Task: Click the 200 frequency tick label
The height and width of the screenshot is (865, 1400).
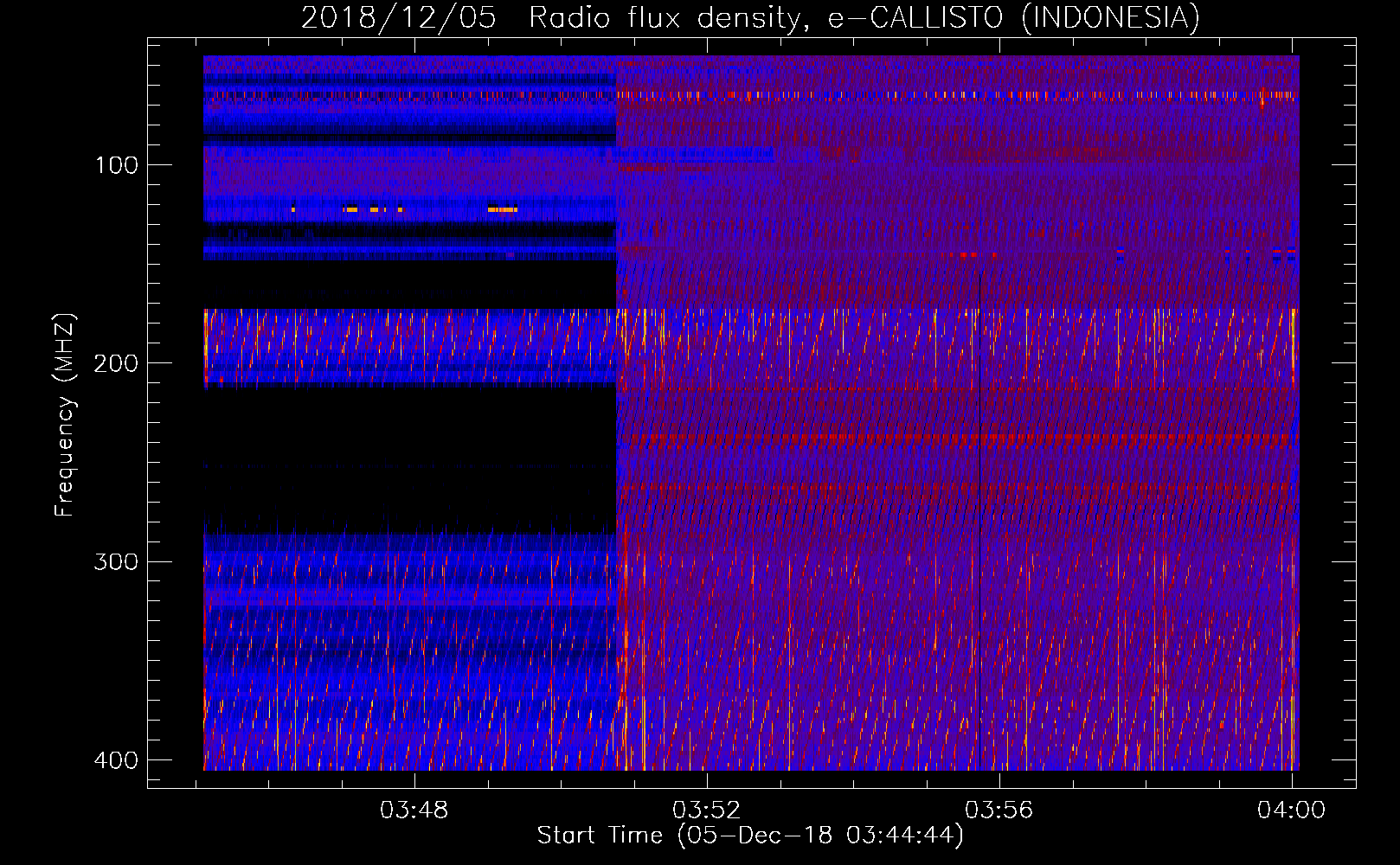Action: tap(116, 363)
